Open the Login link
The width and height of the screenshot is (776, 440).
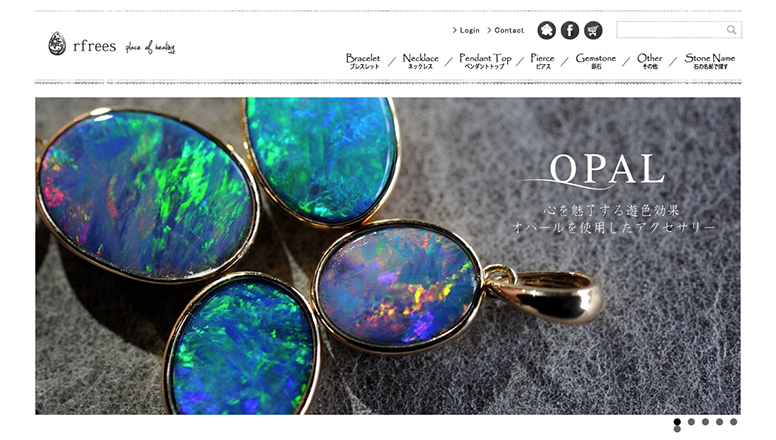(466, 30)
